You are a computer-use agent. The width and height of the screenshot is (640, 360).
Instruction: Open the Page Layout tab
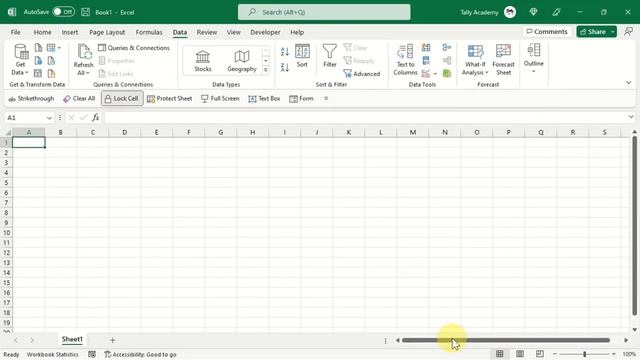[x=107, y=32]
